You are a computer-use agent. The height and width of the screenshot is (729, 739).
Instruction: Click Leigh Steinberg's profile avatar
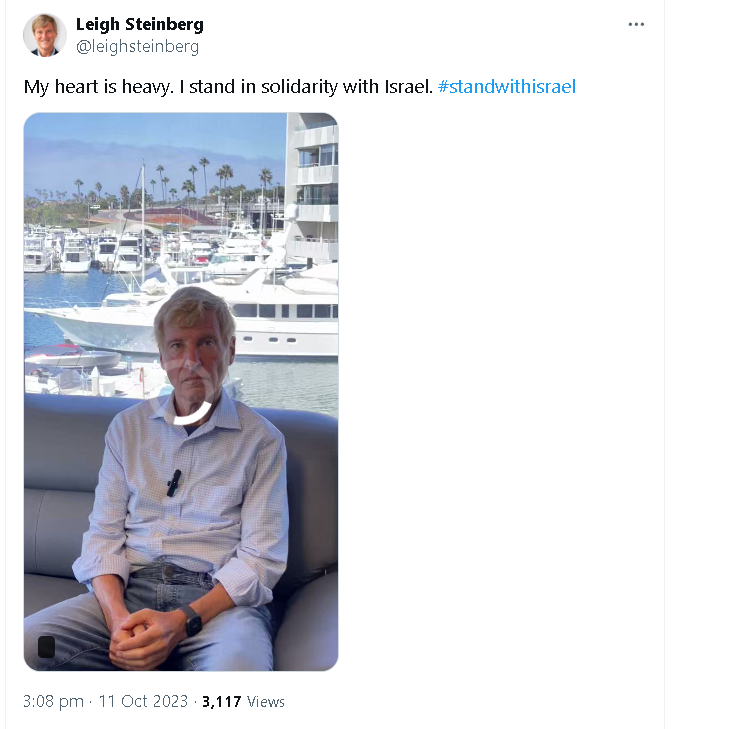point(45,35)
